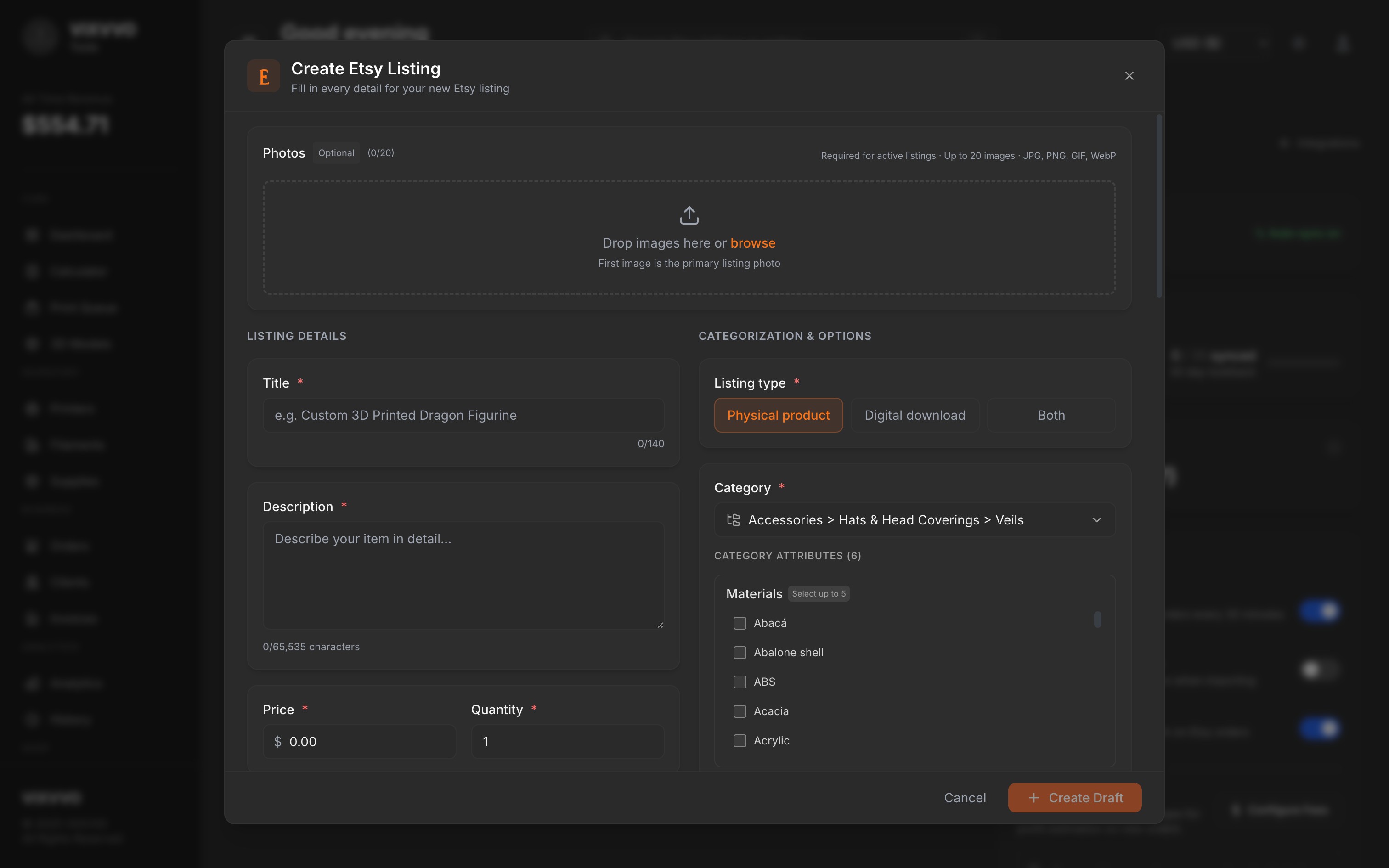Click into the Title input field

click(x=463, y=415)
